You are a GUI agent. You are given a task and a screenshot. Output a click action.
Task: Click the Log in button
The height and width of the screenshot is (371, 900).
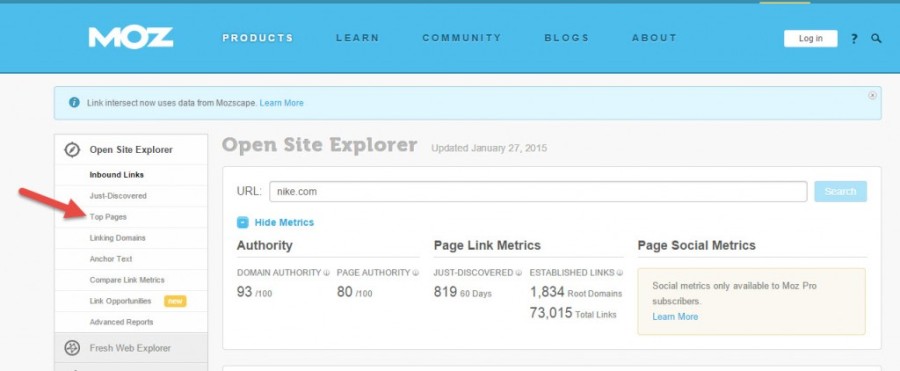pyautogui.click(x=810, y=38)
